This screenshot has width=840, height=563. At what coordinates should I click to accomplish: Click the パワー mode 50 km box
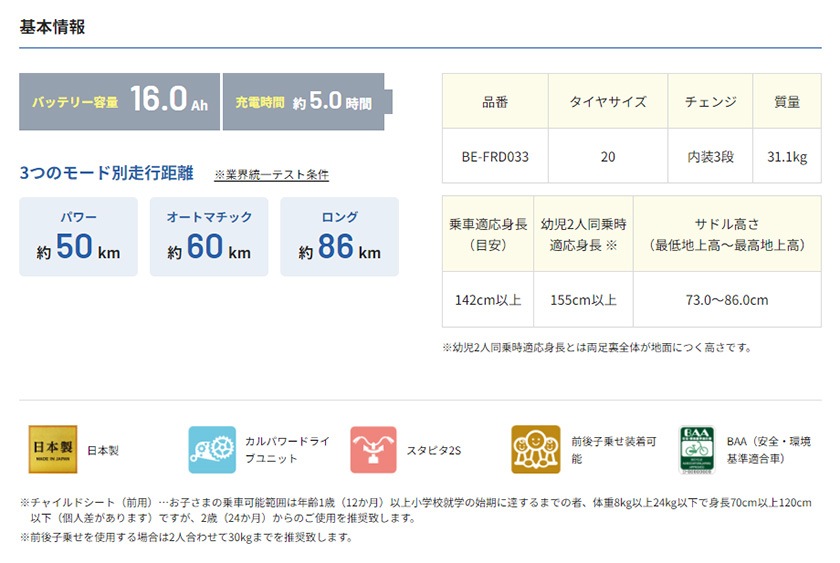pos(79,237)
